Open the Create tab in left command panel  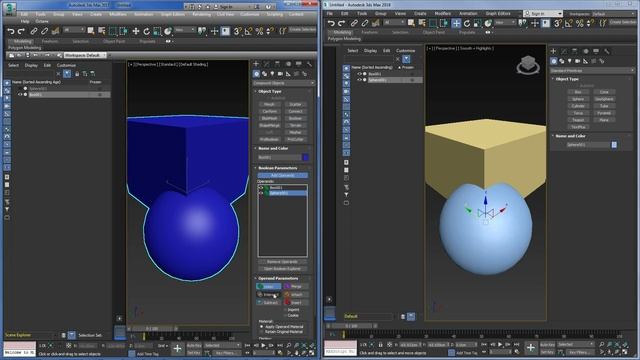256,64
